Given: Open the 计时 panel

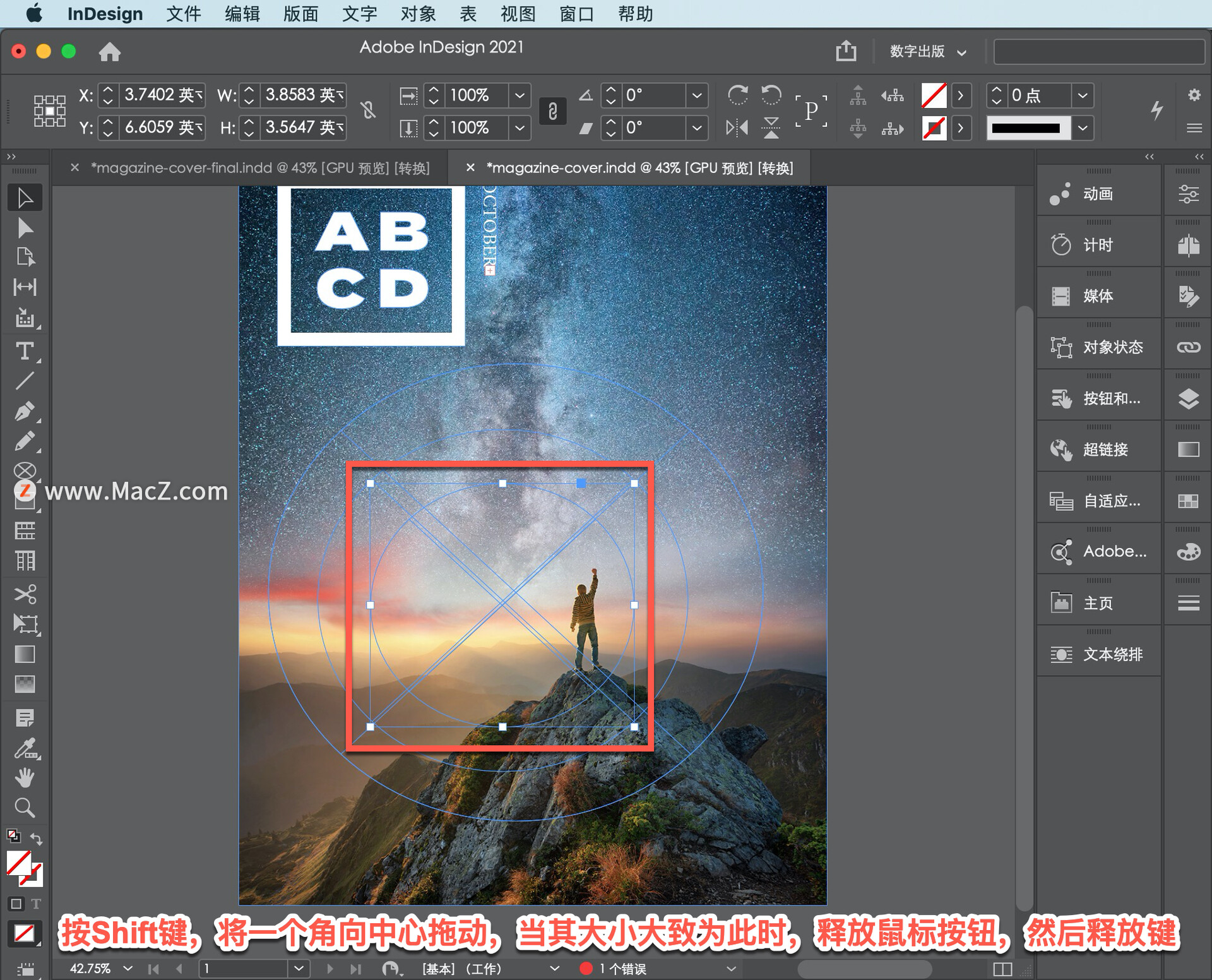Looking at the screenshot, I should (x=1098, y=245).
